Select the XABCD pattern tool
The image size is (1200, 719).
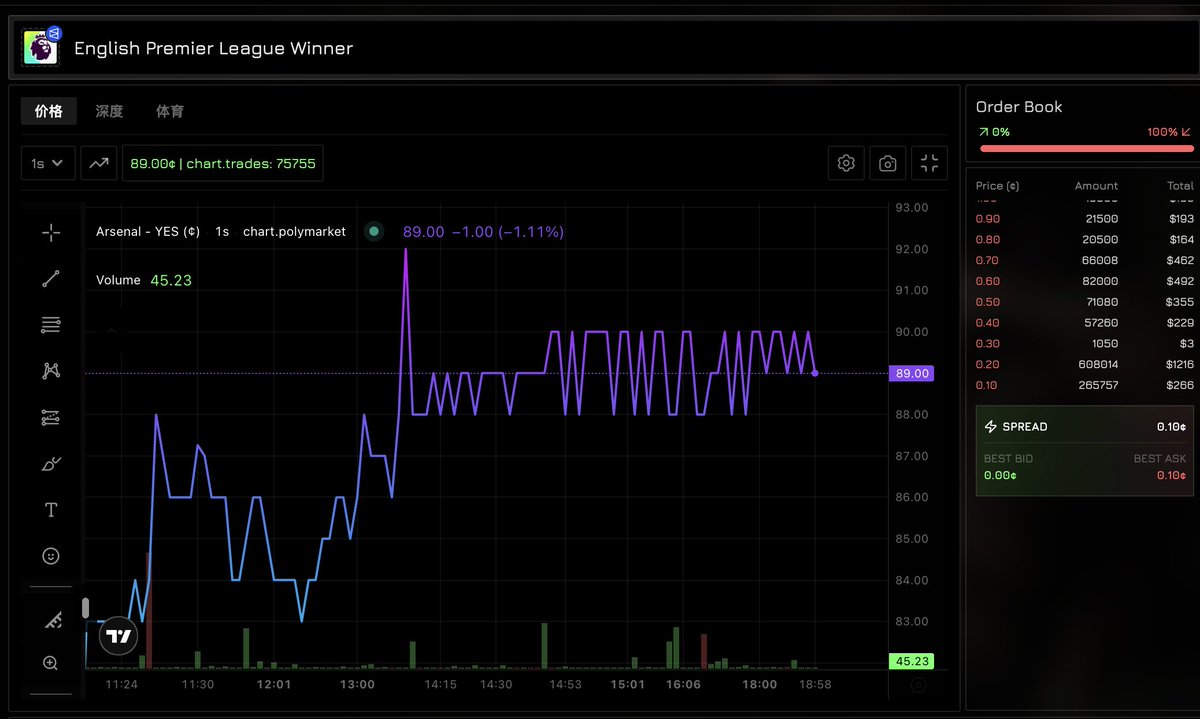(x=51, y=371)
